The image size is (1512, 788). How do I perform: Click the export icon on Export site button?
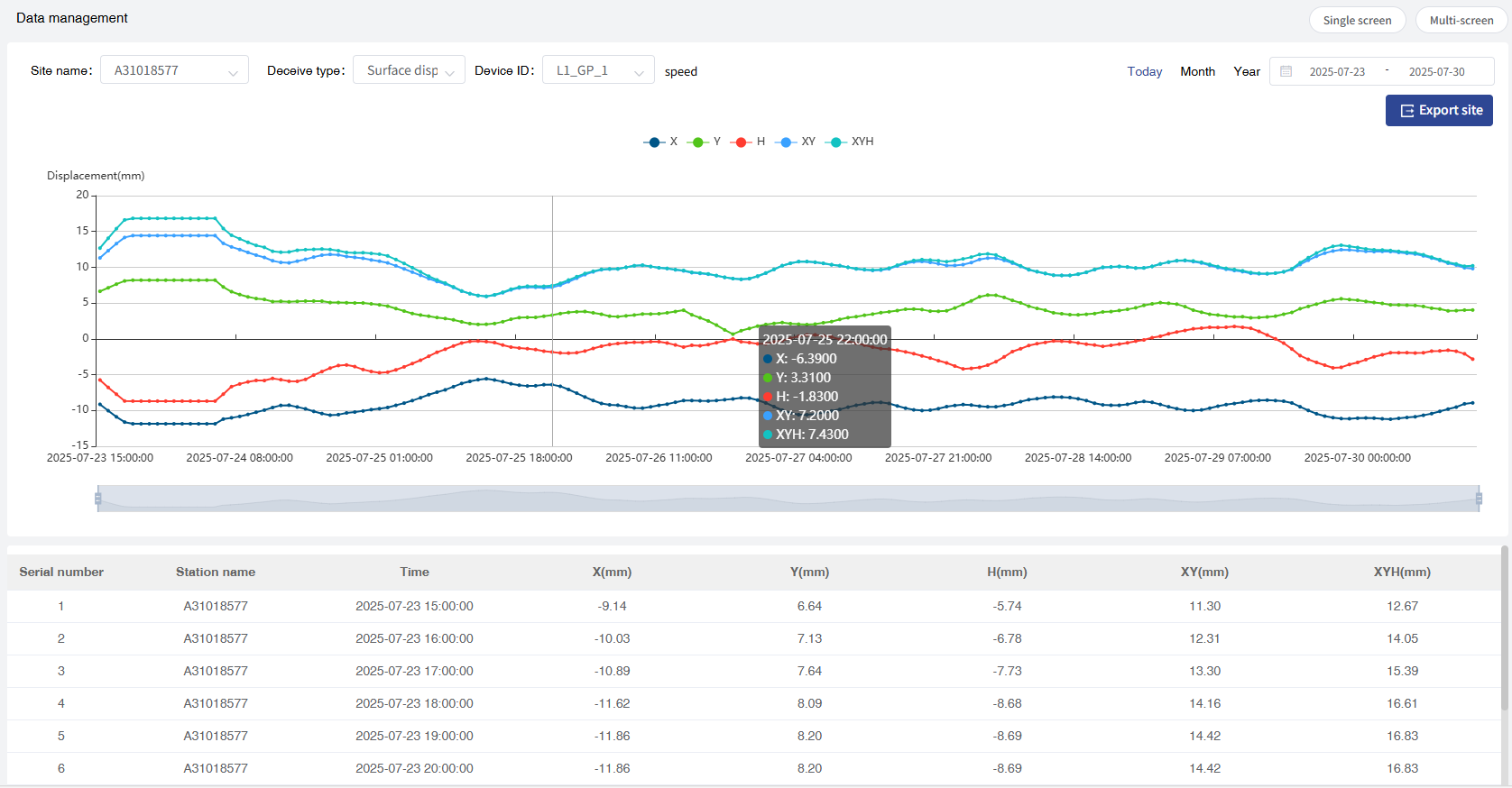pos(1406,111)
